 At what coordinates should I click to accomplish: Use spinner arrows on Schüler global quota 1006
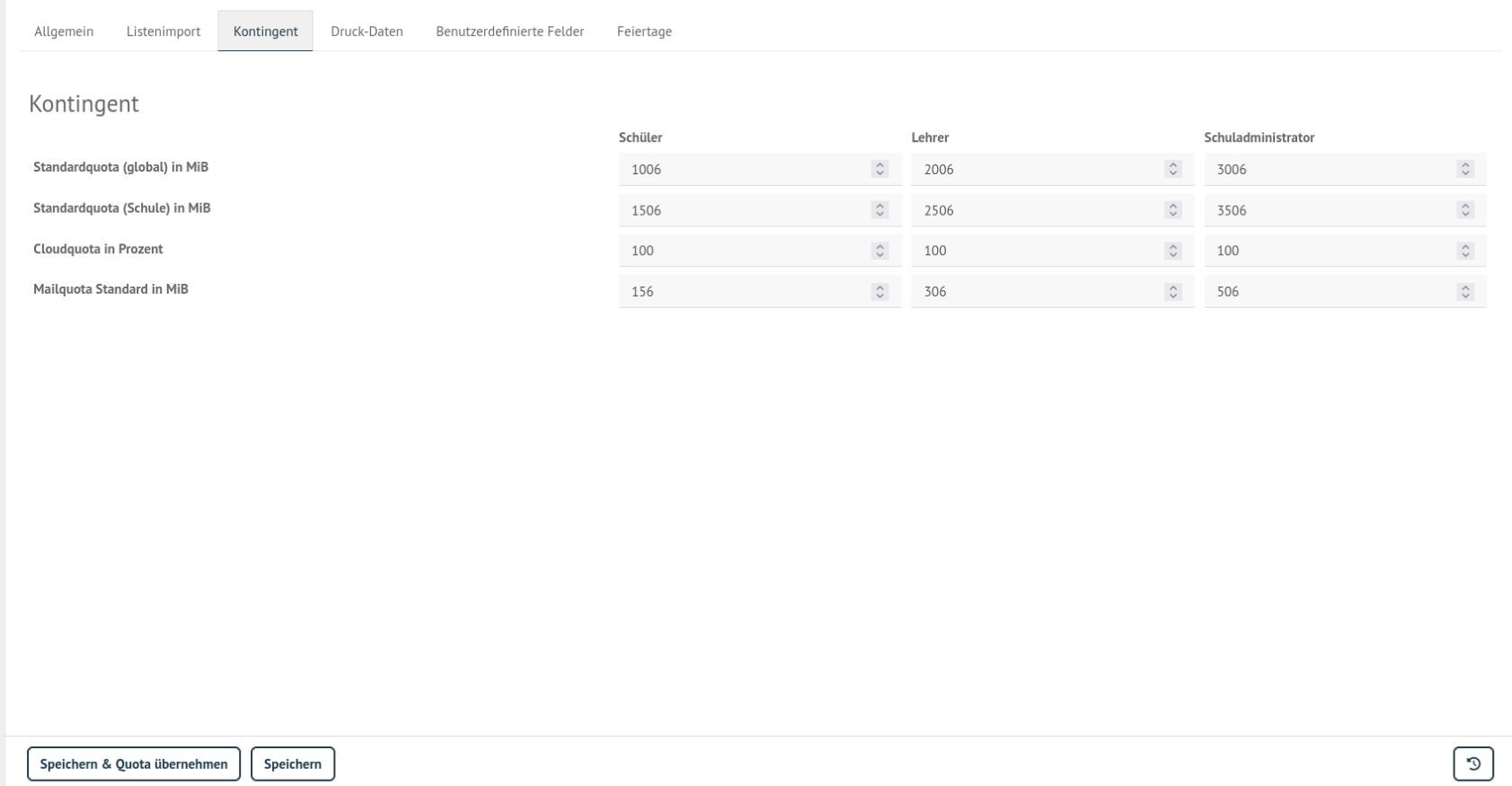point(880,169)
